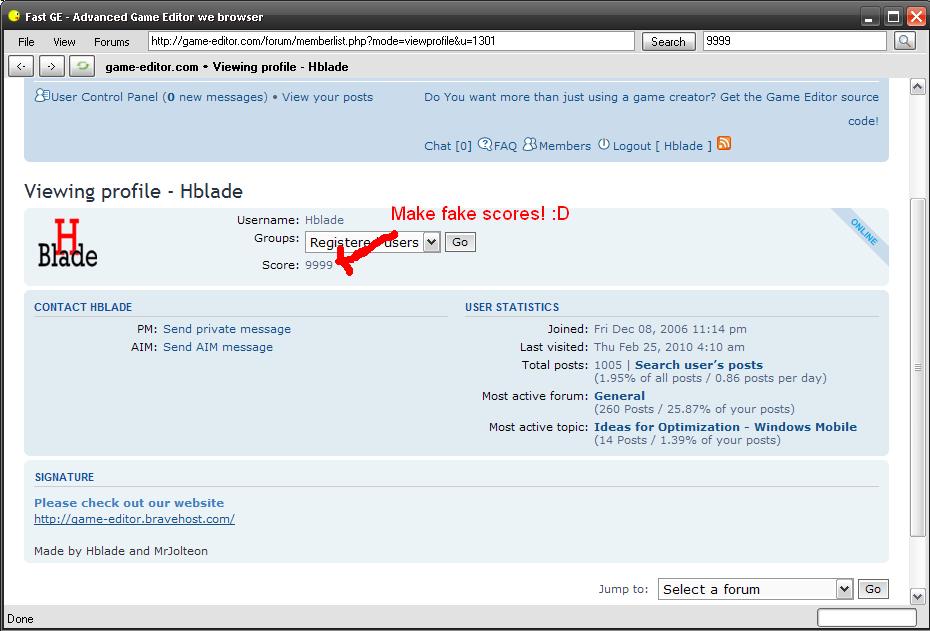
Task: Open the General most active forum link
Action: point(619,396)
